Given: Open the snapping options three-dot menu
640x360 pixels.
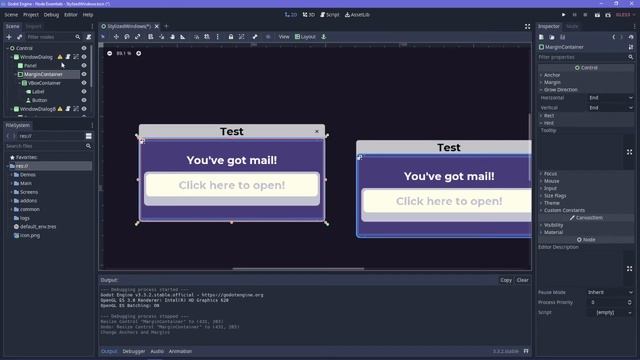Looking at the screenshot, I should pyautogui.click(x=218, y=37).
